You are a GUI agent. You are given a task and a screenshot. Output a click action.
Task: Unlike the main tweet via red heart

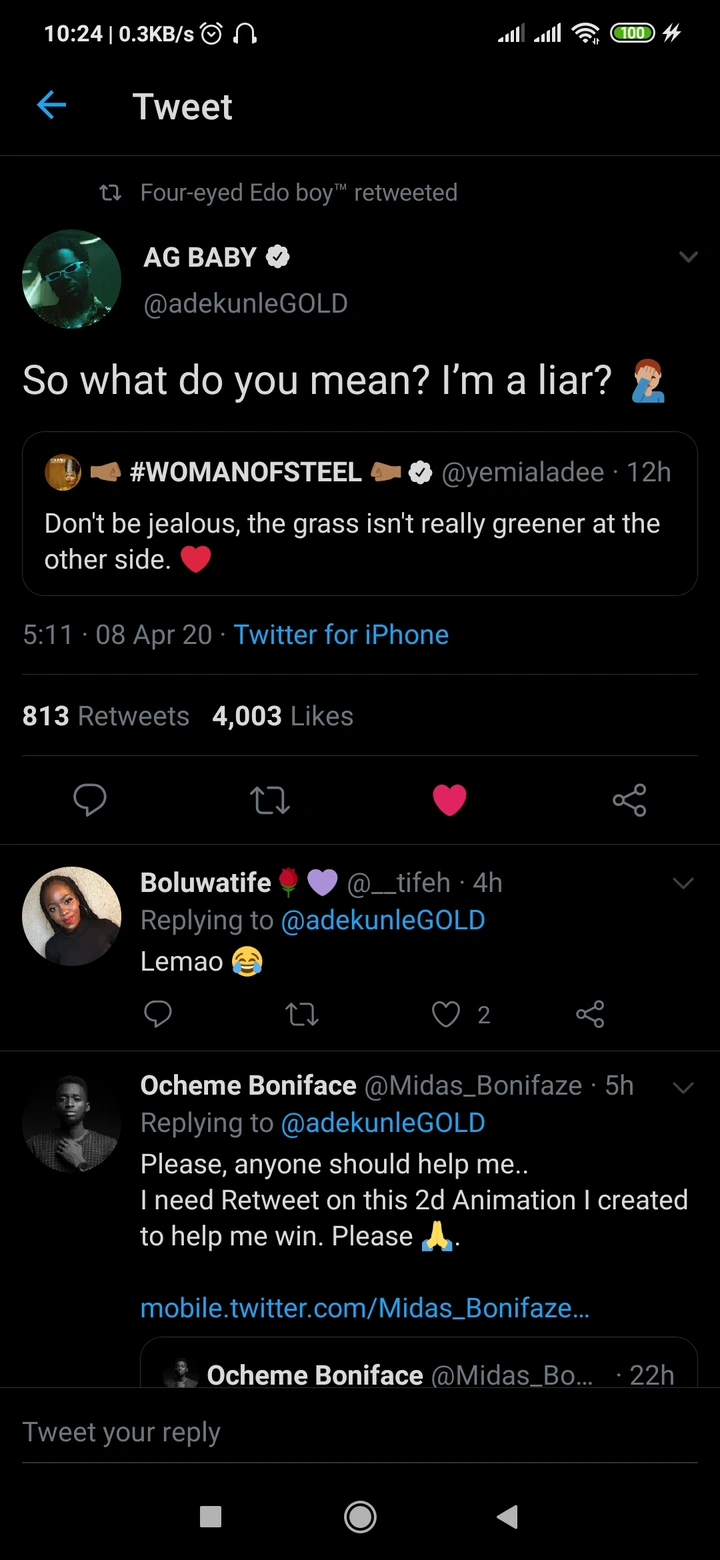(449, 800)
